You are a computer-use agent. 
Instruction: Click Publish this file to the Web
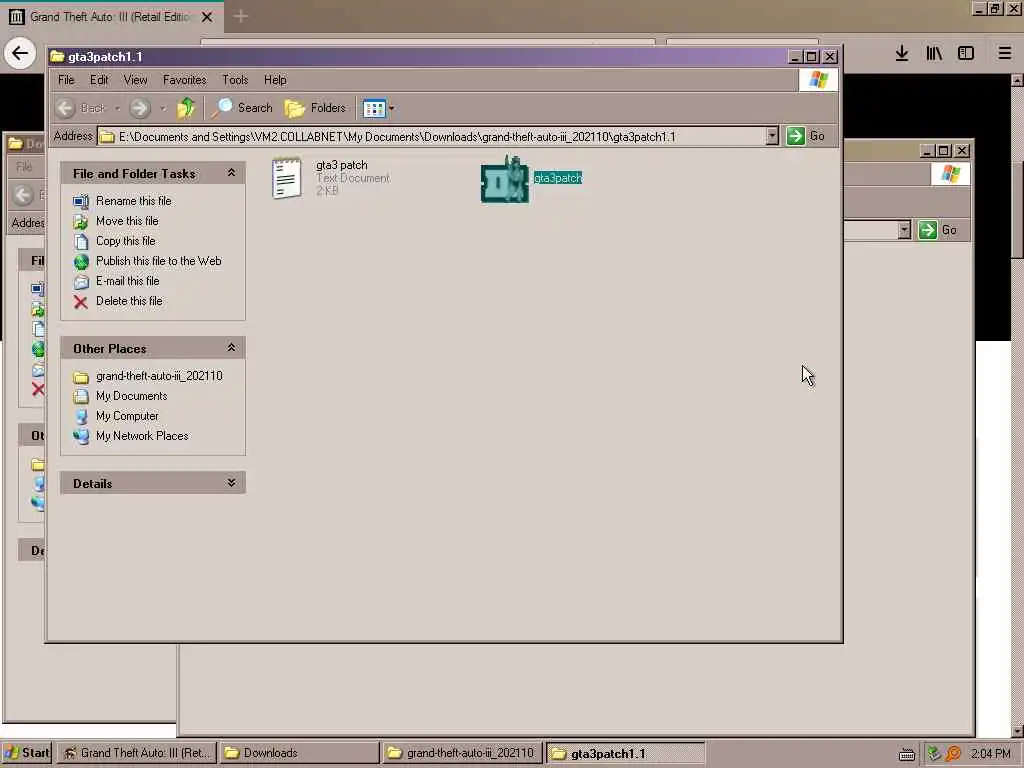[159, 261]
